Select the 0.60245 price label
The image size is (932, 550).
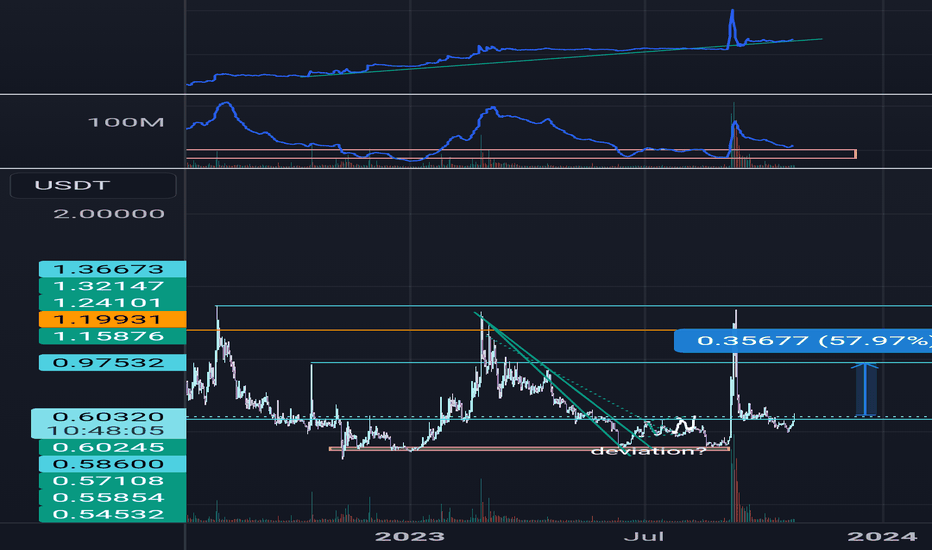(112, 447)
